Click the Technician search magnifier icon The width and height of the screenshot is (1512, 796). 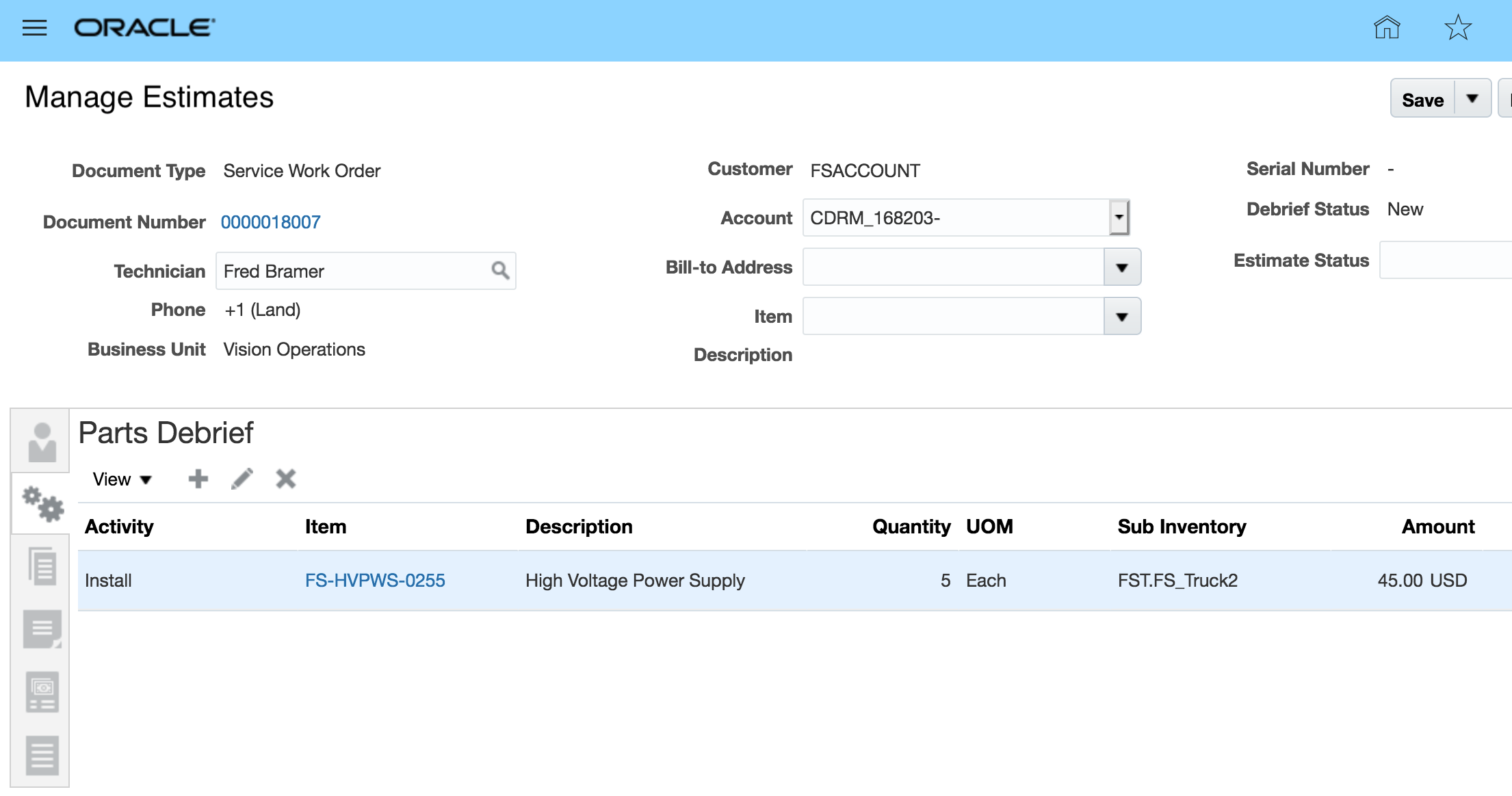pyautogui.click(x=500, y=271)
